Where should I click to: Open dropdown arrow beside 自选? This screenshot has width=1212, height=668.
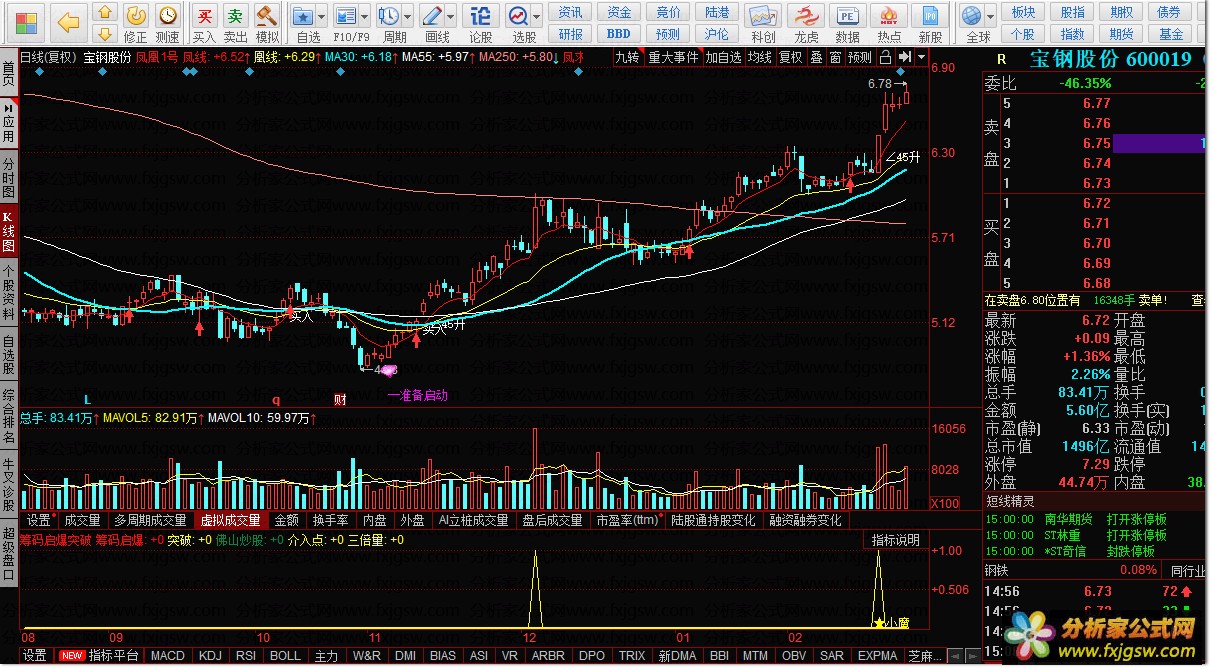click(324, 17)
